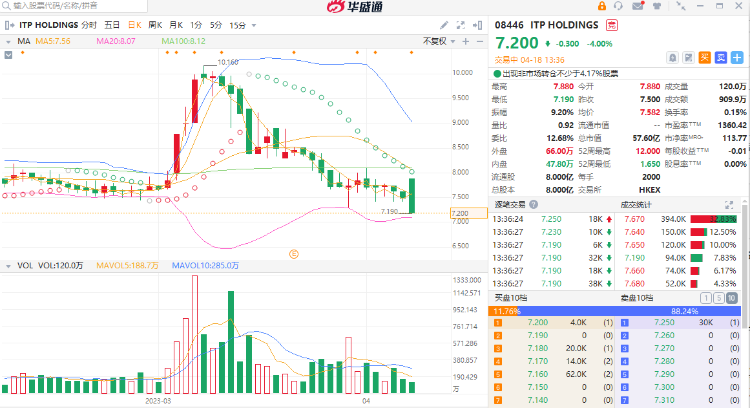Image resolution: width=750 pixels, height=408 pixels.
Task: Click MA100:8.12 indicator label
Action: (x=183, y=42)
